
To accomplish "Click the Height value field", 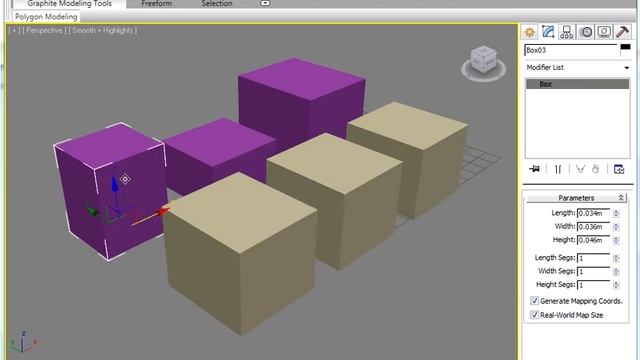I will click(594, 240).
